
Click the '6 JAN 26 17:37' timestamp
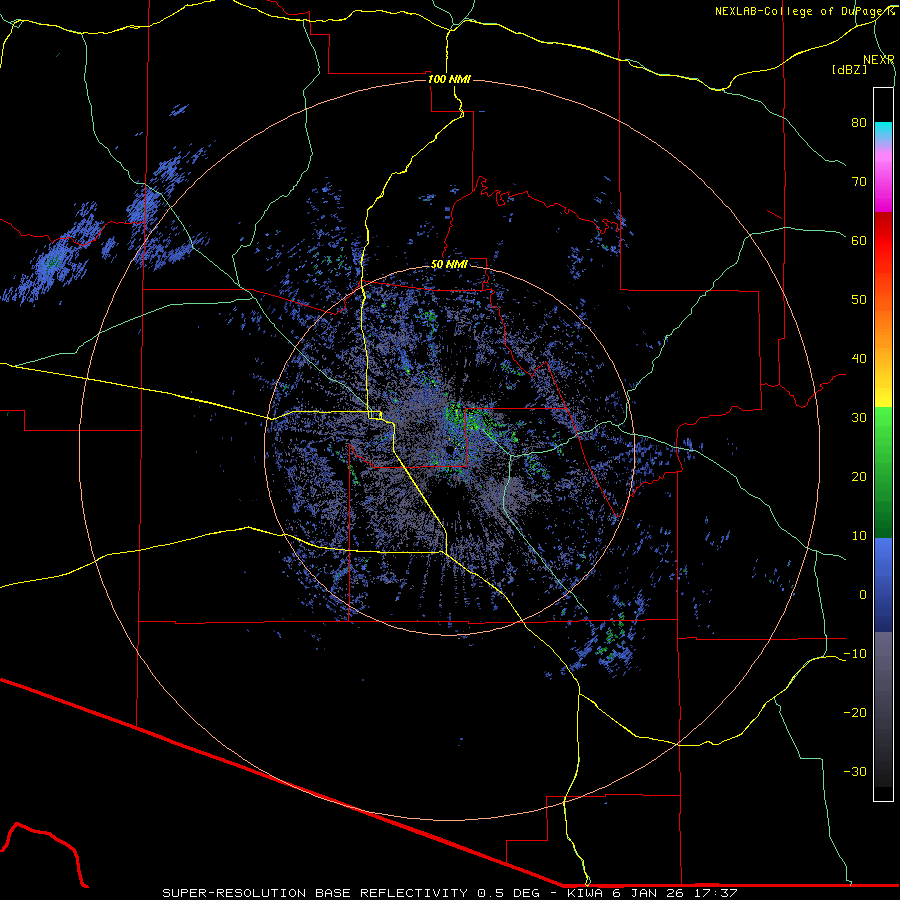[676, 893]
